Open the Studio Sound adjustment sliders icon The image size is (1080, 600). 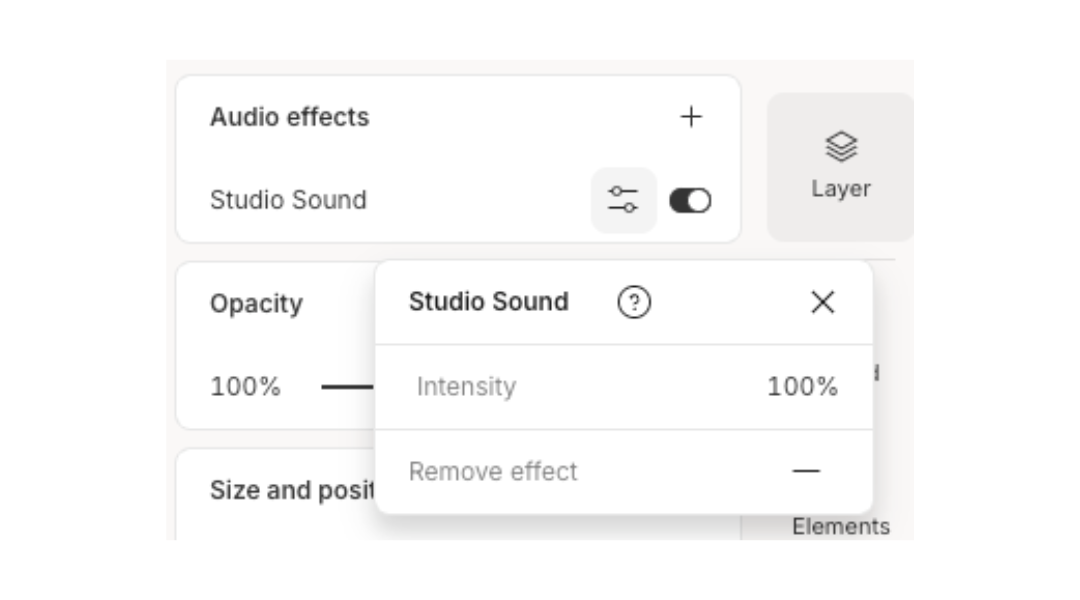[x=622, y=201]
